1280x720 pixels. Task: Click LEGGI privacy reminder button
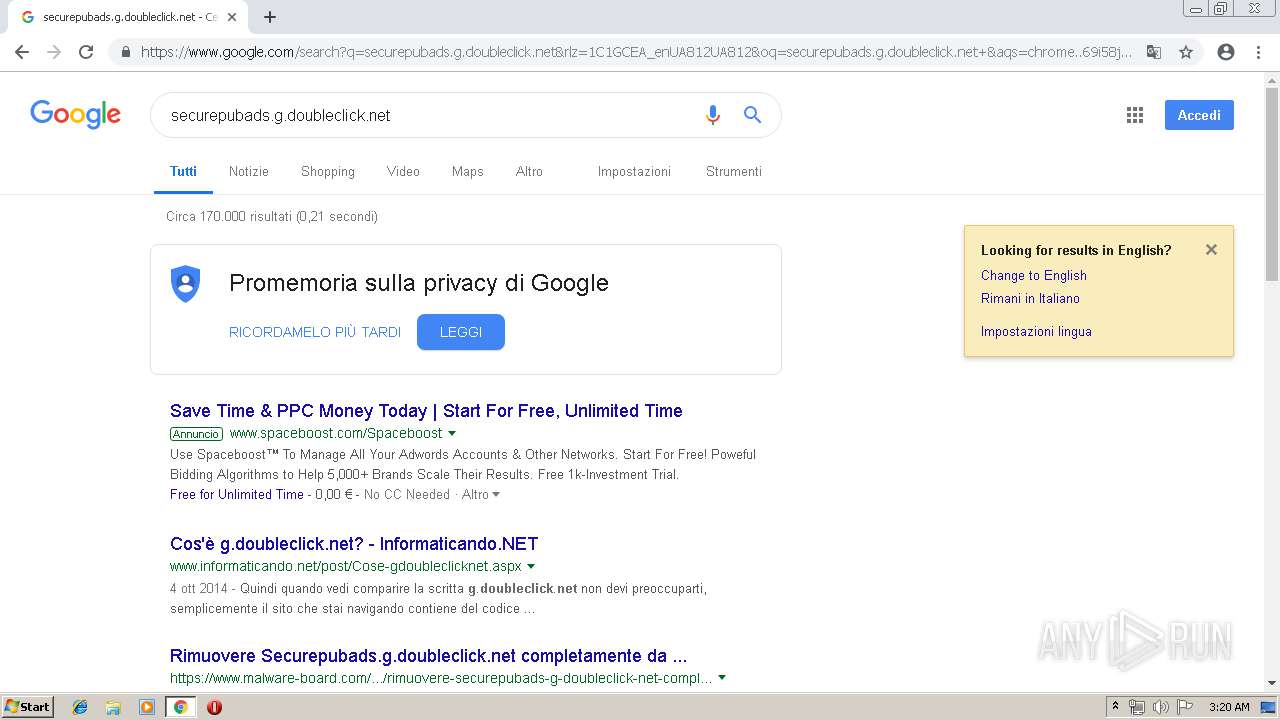[x=461, y=332]
